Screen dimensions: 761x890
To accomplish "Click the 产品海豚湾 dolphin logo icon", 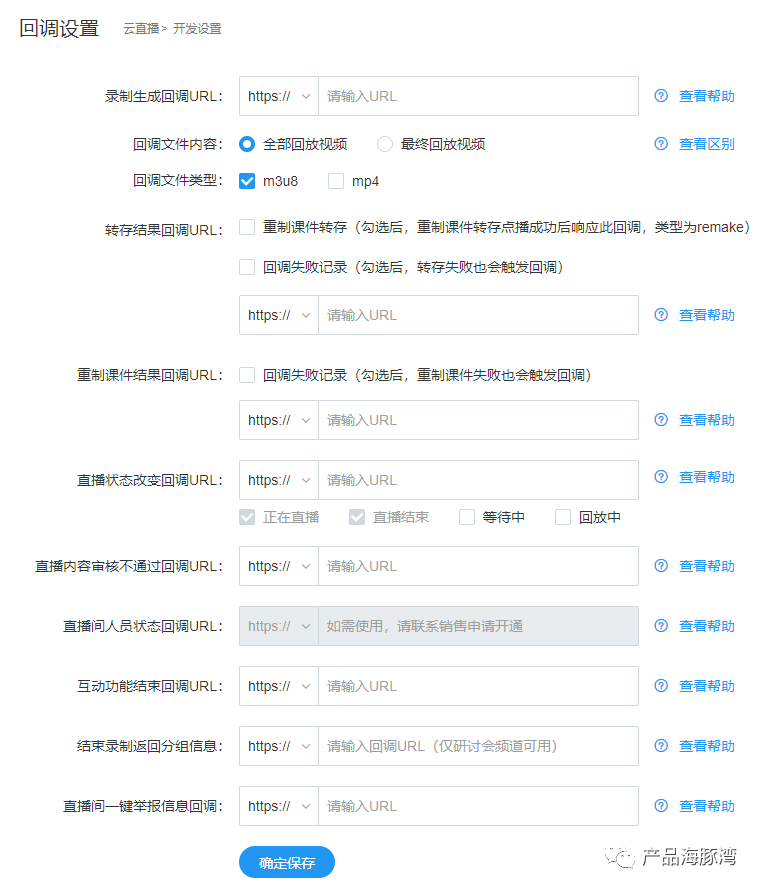I will (620, 859).
